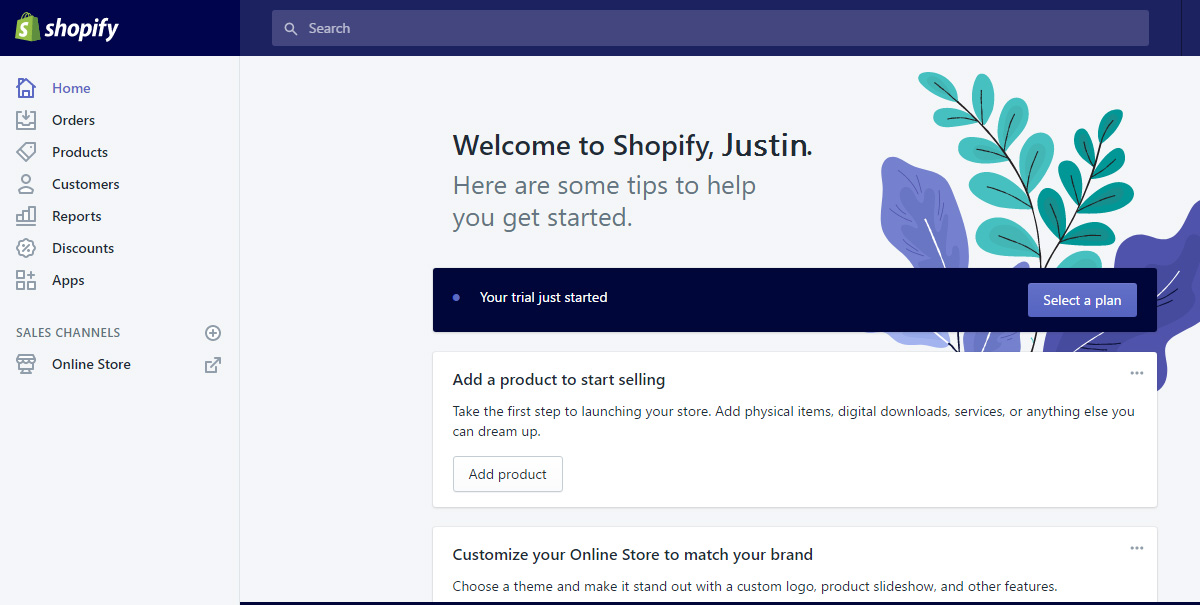Open Orders via the inbox tray icon
Image resolution: width=1200 pixels, height=605 pixels.
tap(26, 120)
